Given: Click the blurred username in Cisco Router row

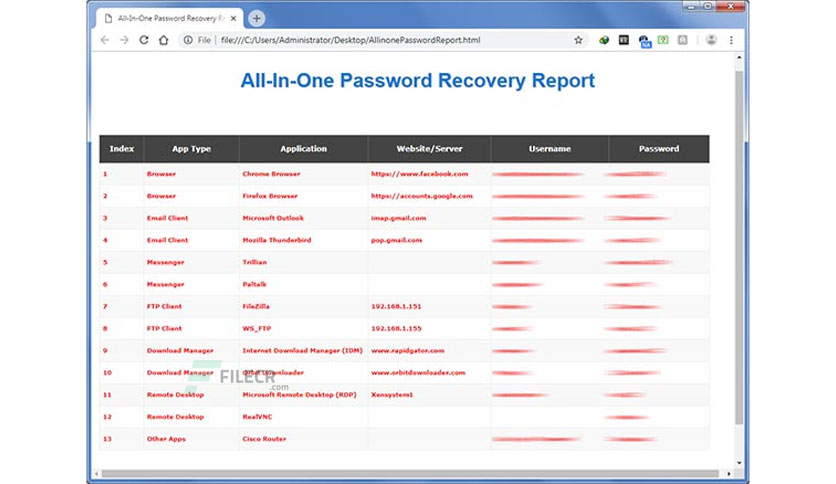Looking at the screenshot, I should pyautogui.click(x=536, y=439).
